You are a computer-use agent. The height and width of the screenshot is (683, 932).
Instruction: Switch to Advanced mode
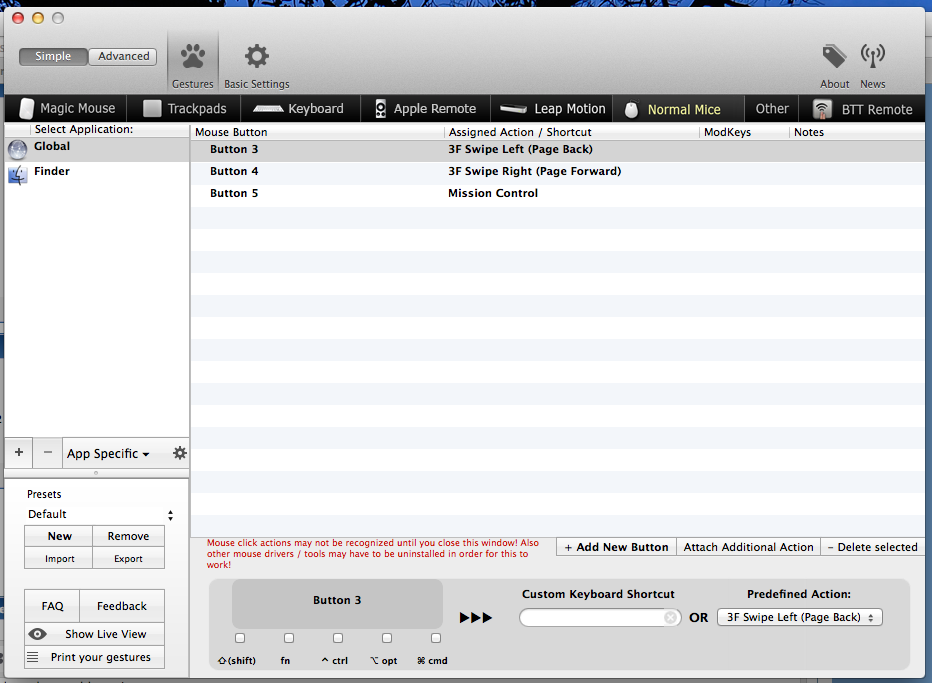pos(124,56)
